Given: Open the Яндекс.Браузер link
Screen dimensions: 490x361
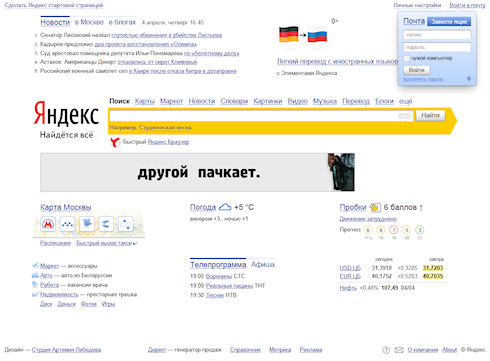Looking at the screenshot, I should coord(168,142).
